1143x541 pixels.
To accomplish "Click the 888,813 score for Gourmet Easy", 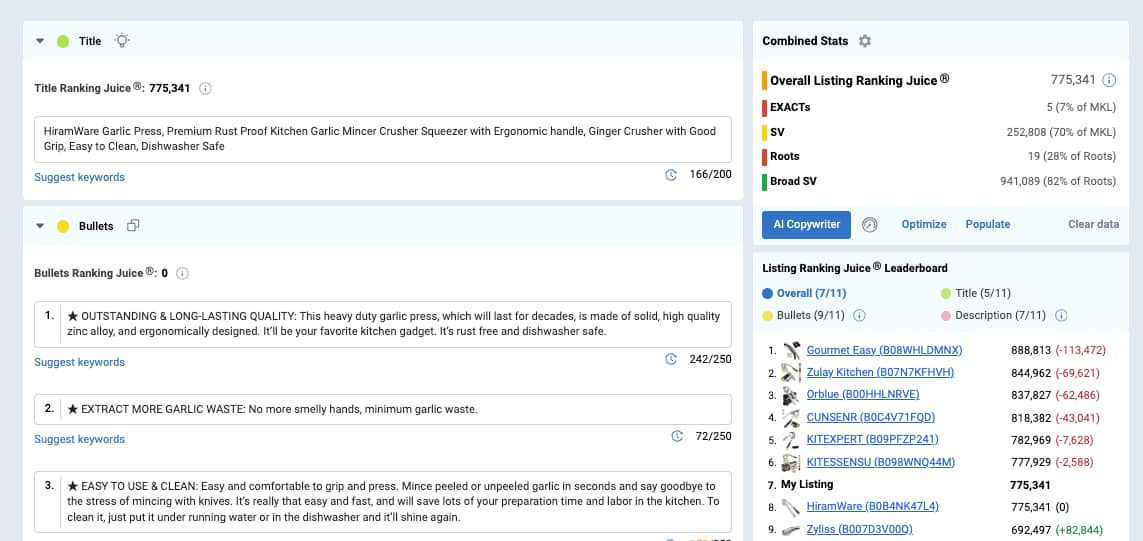I will pyautogui.click(x=1031, y=350).
